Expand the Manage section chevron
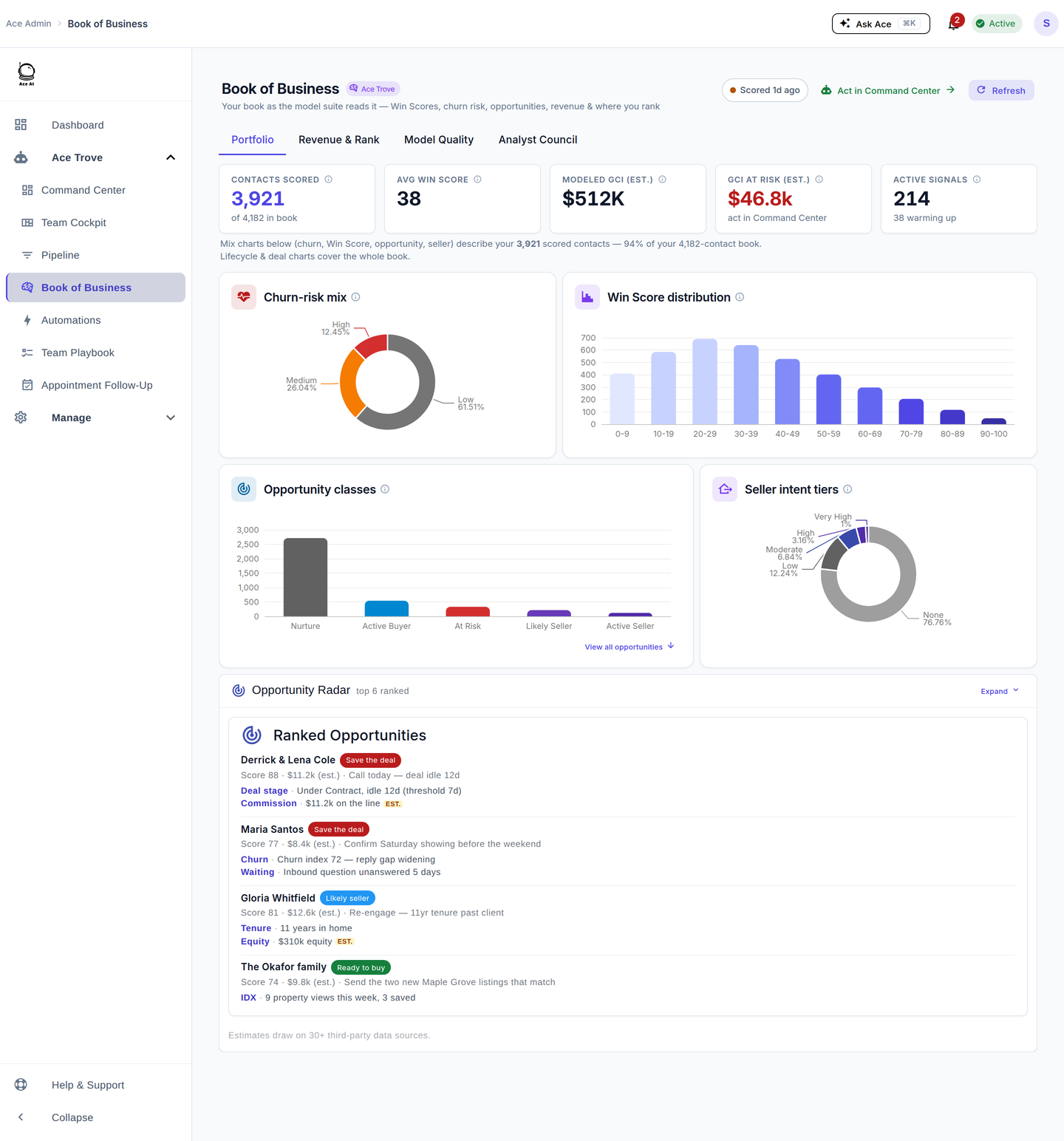The height and width of the screenshot is (1141, 1064). [171, 418]
